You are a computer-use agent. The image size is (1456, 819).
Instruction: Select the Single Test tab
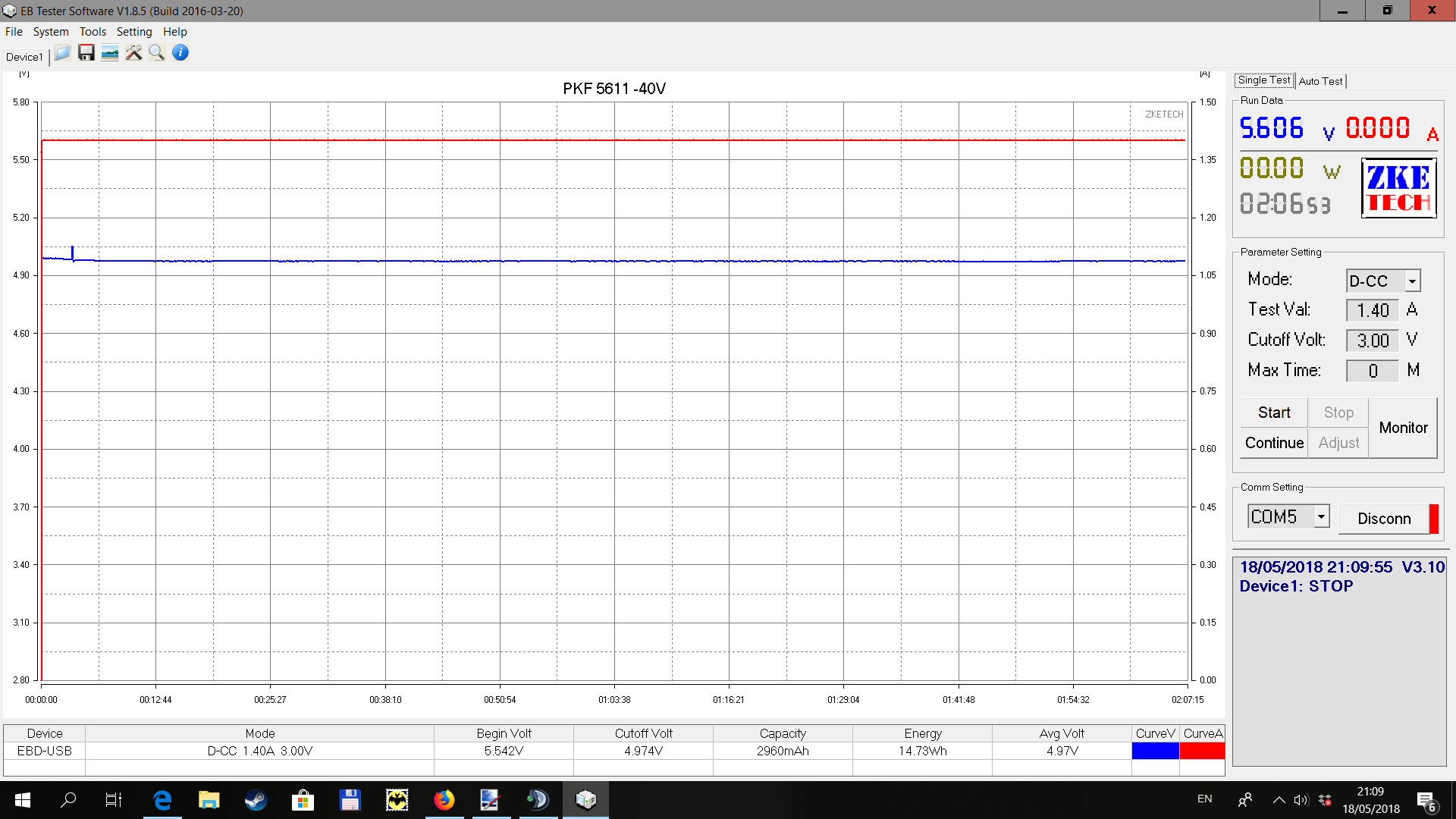click(1263, 80)
